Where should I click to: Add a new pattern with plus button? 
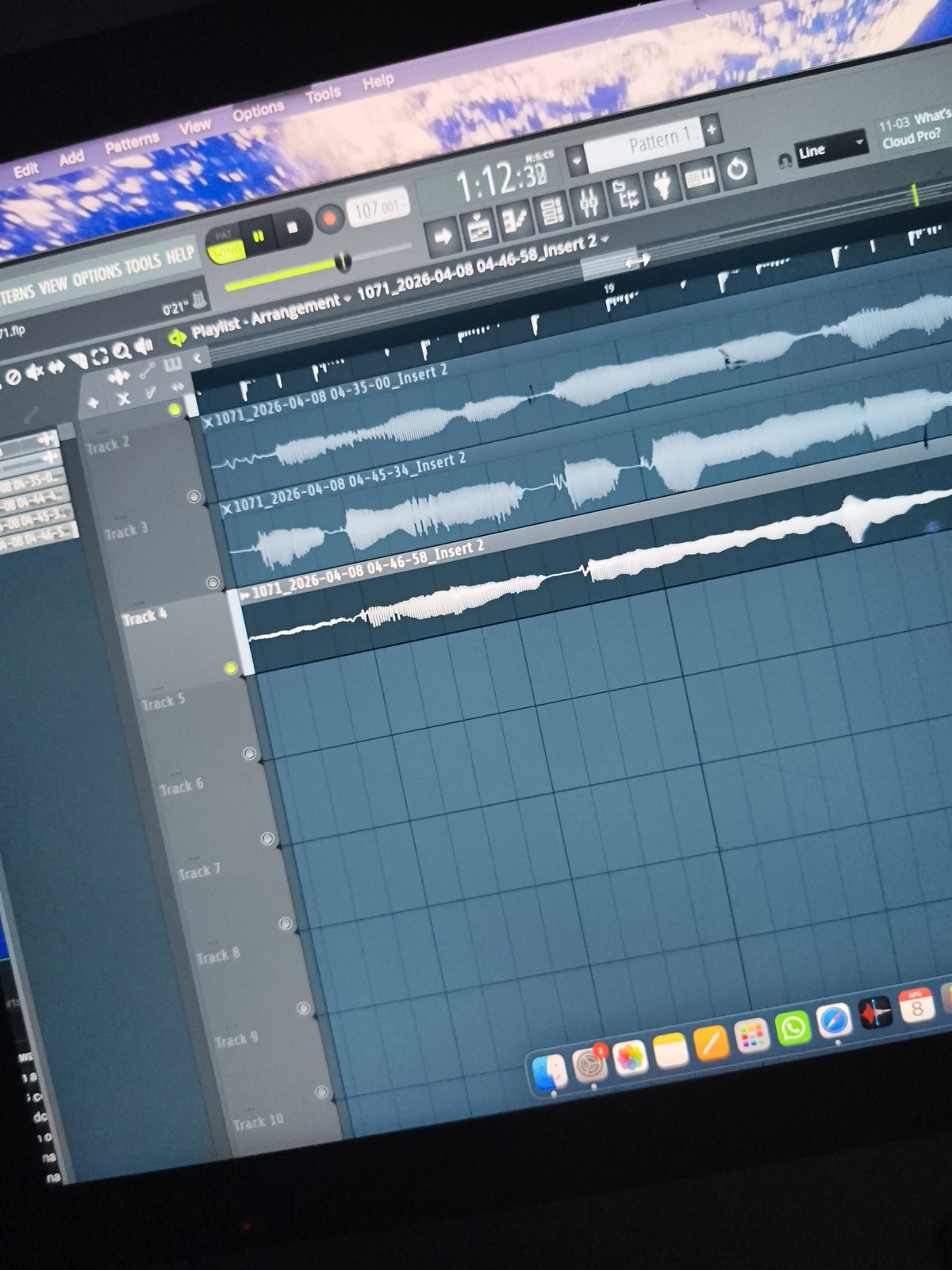coord(711,128)
